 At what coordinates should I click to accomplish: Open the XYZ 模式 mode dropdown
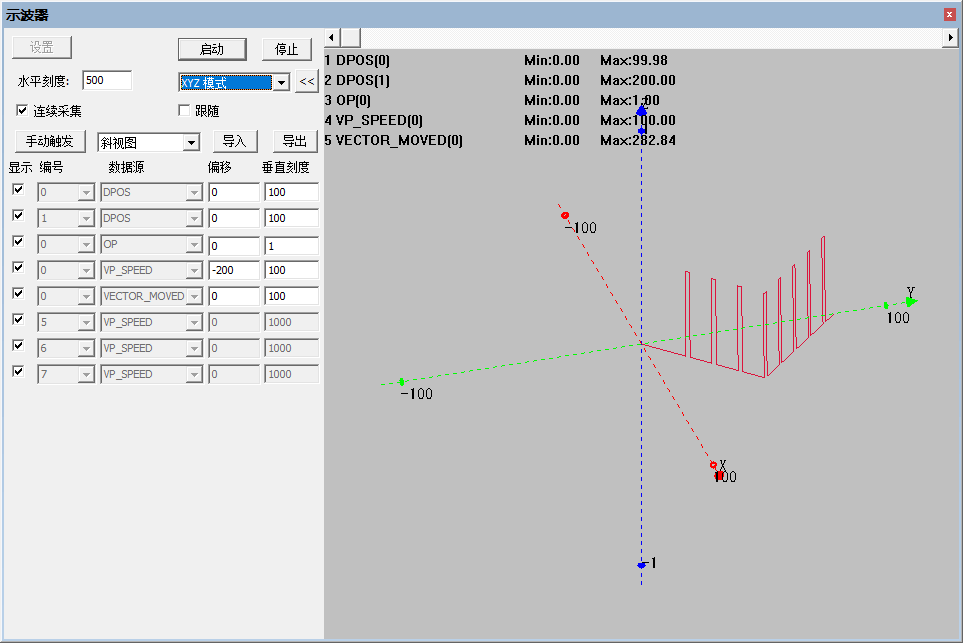[x=281, y=82]
